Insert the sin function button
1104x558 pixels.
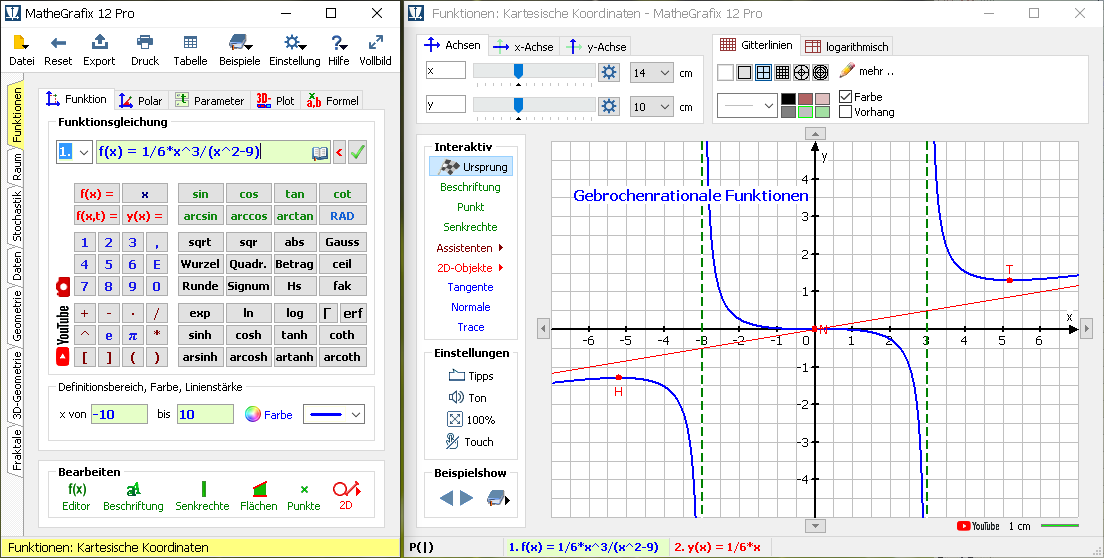[201, 194]
